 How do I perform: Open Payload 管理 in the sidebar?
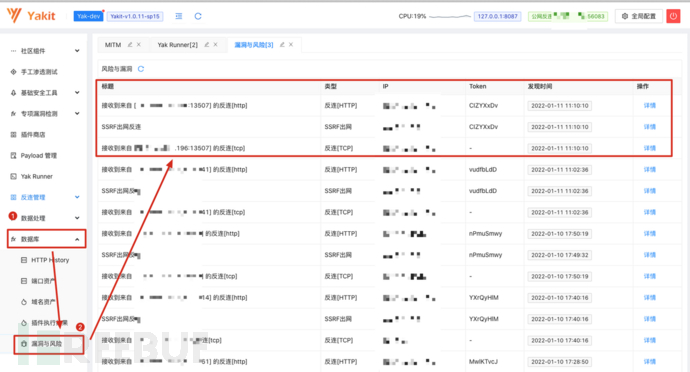[x=39, y=155]
